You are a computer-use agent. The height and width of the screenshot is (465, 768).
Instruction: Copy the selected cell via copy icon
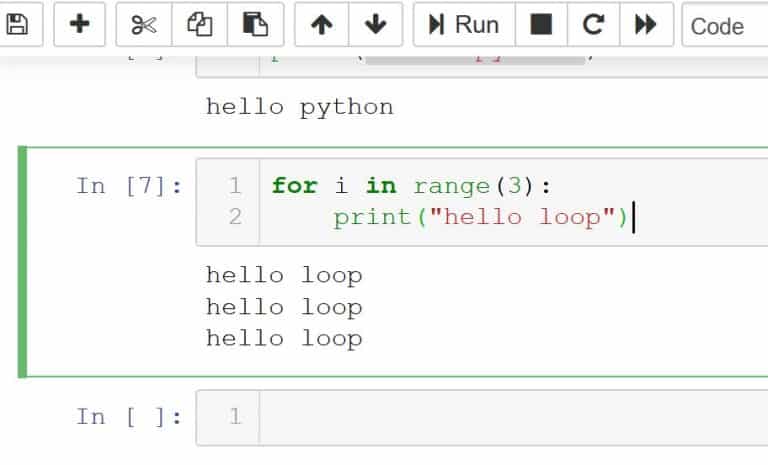(x=200, y=25)
